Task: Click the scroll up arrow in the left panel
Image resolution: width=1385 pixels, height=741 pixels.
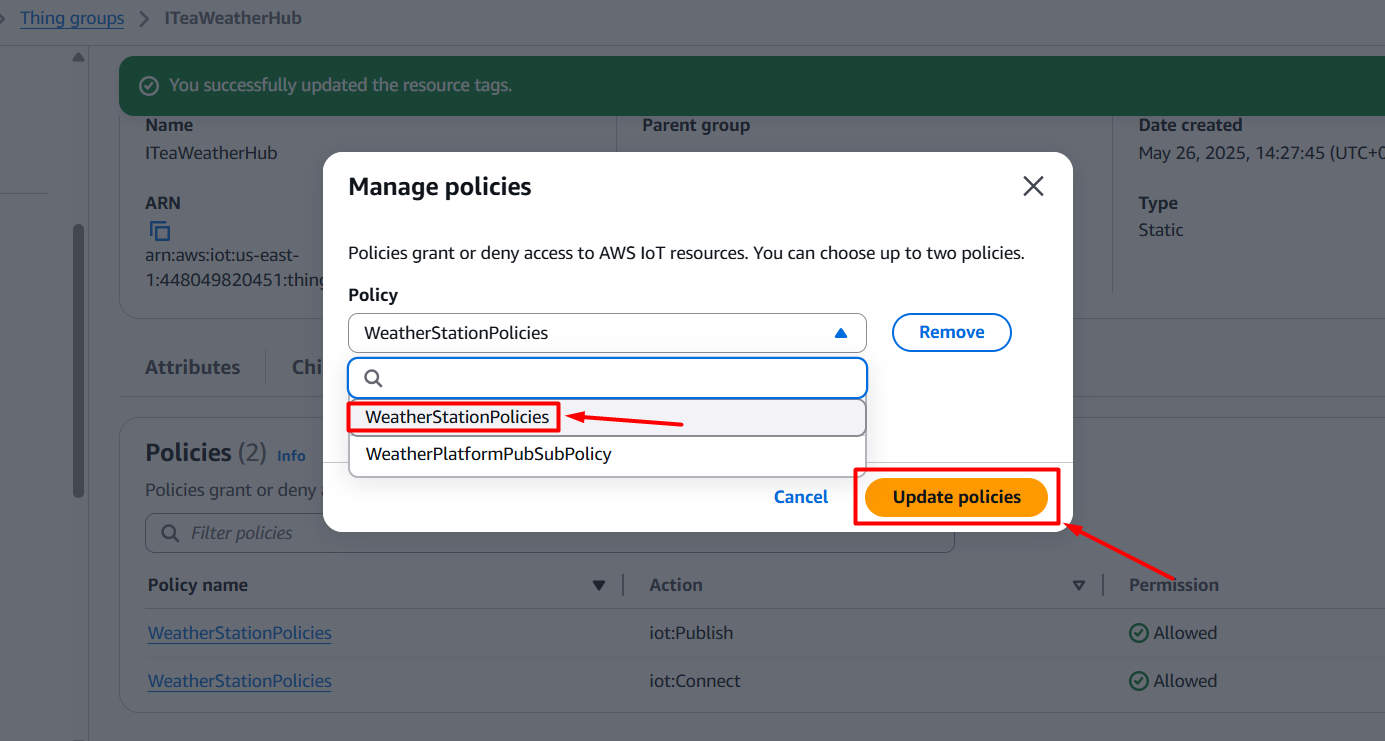Action: pos(78,57)
